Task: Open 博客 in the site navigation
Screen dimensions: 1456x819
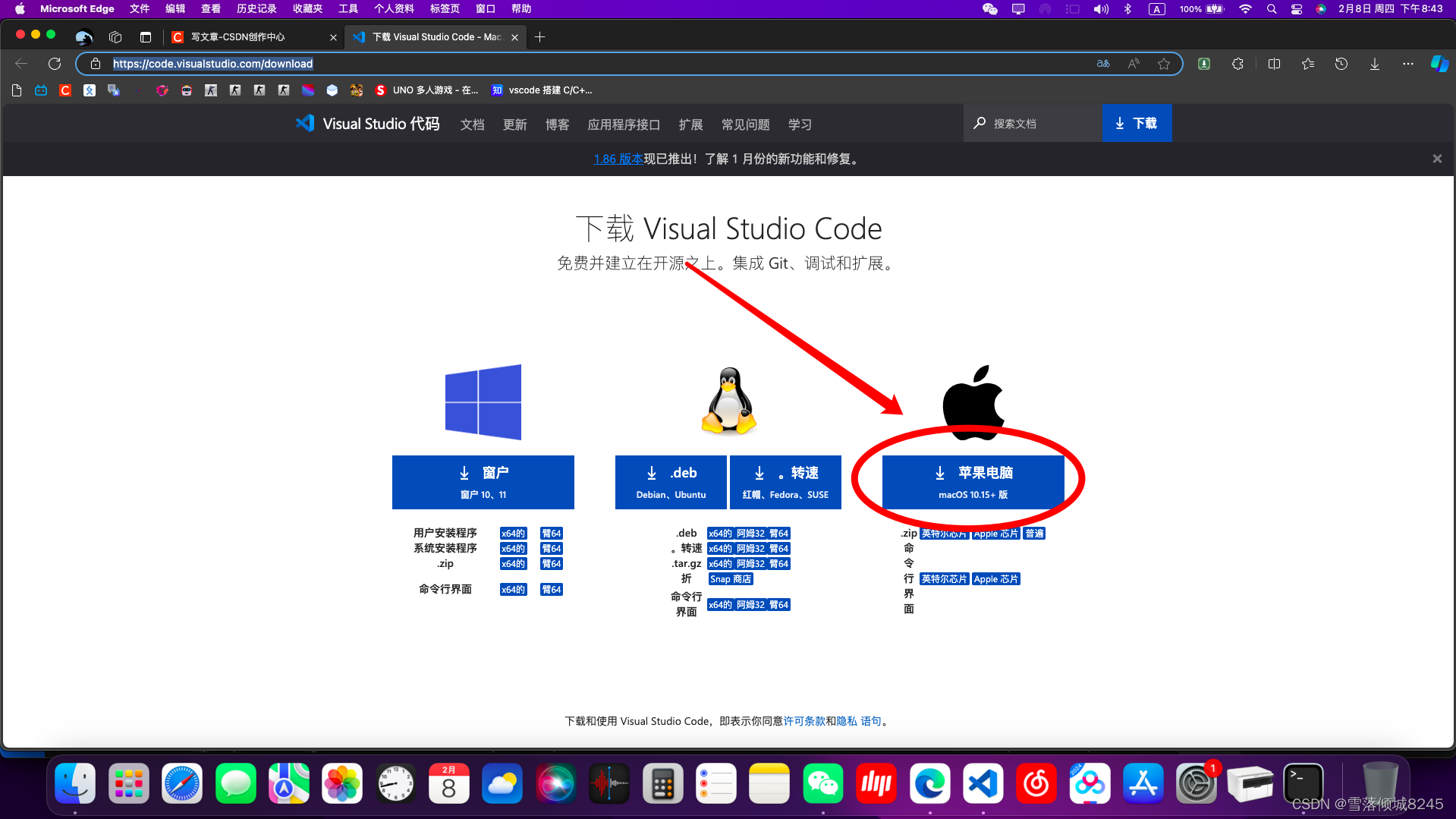Action: click(557, 124)
